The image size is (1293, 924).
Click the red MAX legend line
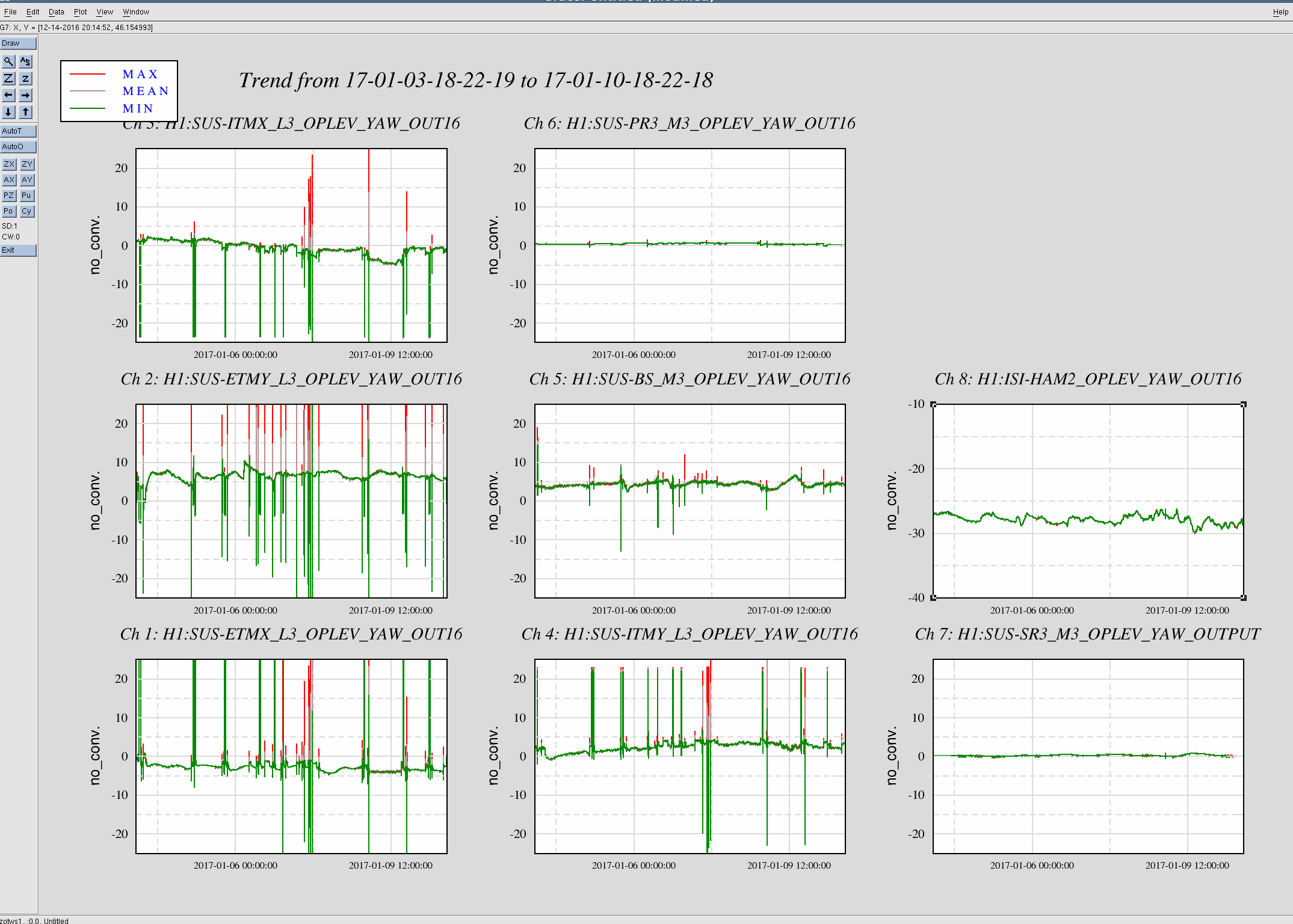click(x=88, y=74)
